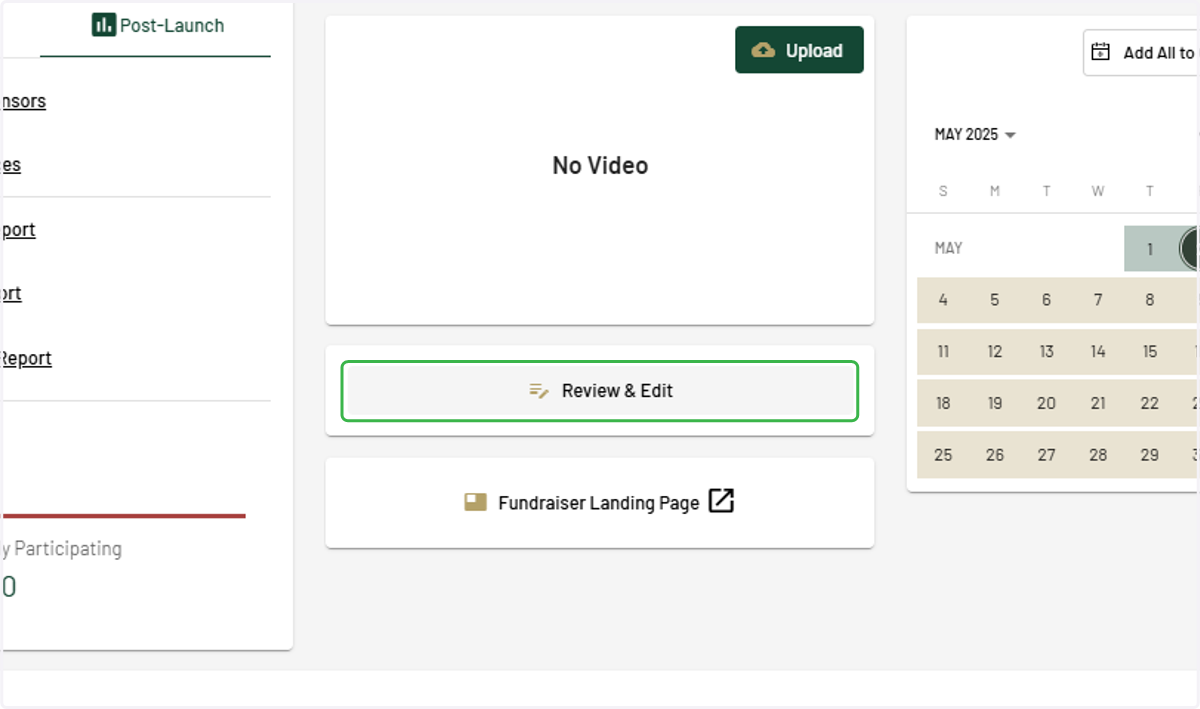Click the "No Video" placeholder text
The width and height of the screenshot is (1200, 709).
tap(600, 166)
